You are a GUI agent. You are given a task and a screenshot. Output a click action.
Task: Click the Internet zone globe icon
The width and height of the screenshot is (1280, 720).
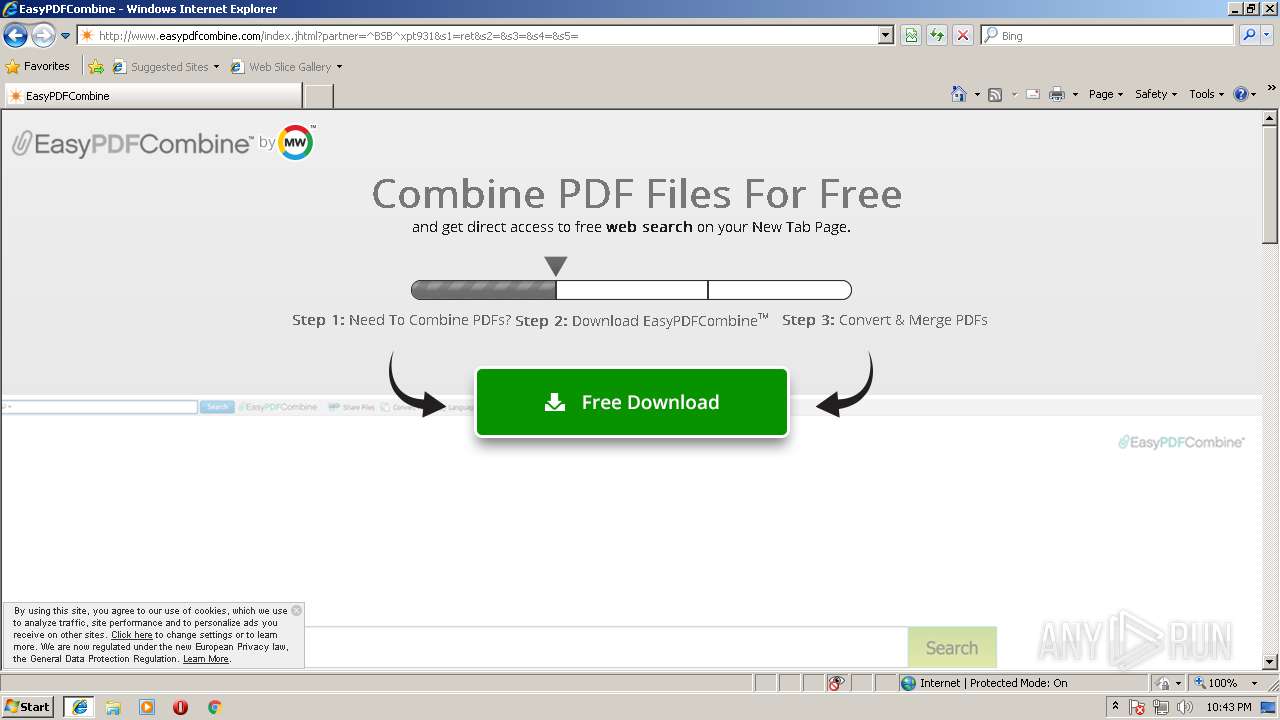tap(908, 683)
